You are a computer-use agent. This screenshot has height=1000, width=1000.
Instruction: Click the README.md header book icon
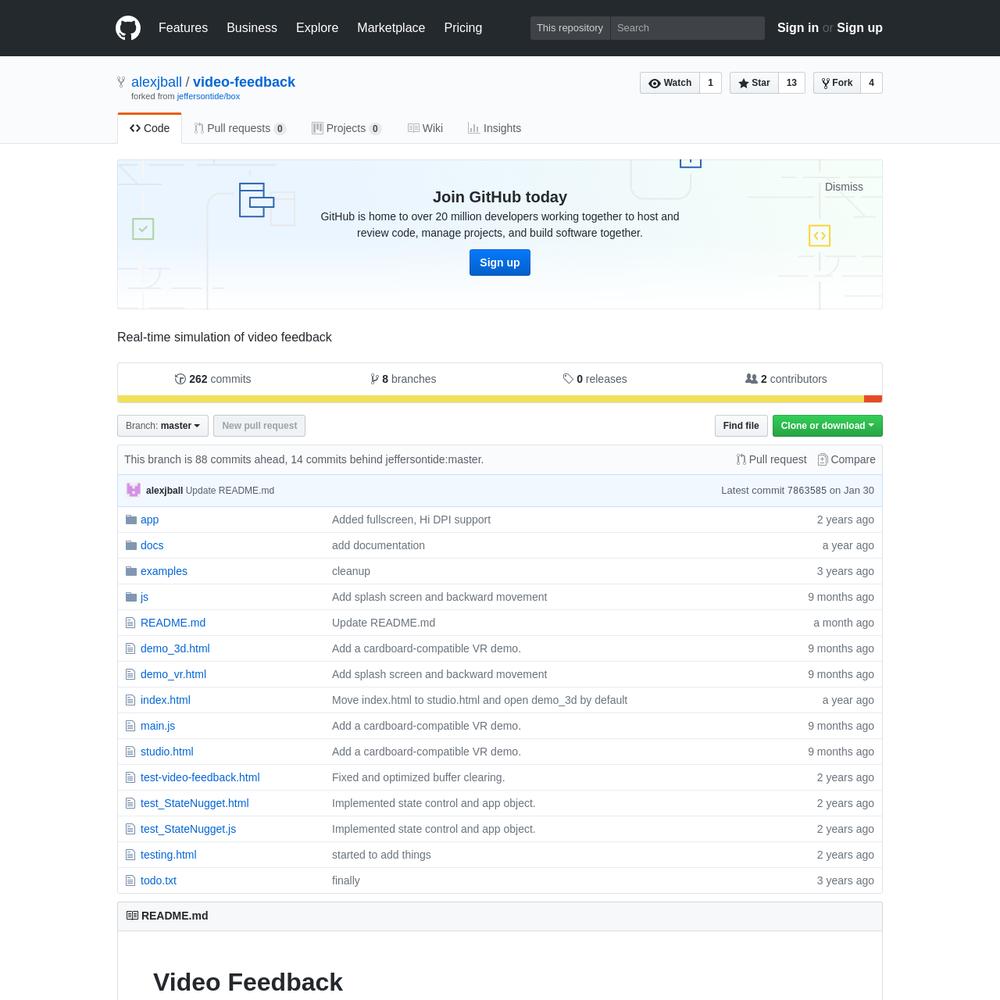[132, 916]
